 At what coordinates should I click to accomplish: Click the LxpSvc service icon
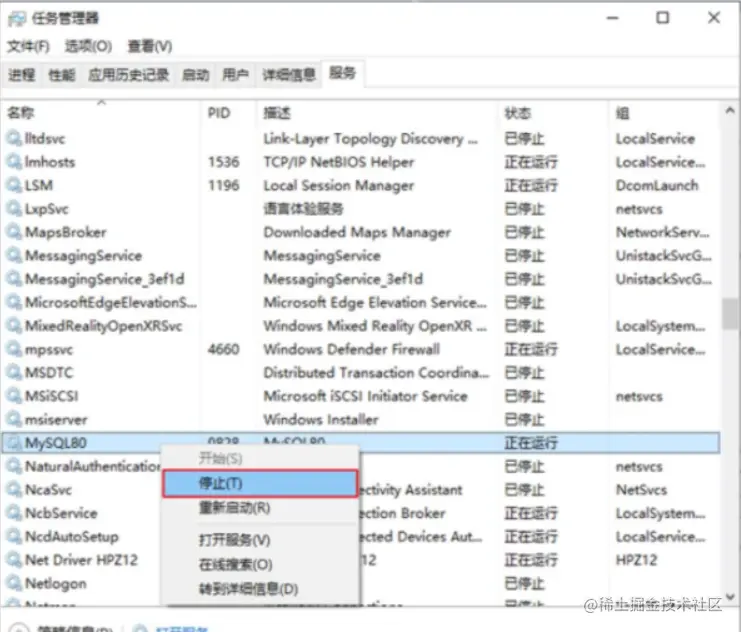tap(14, 208)
